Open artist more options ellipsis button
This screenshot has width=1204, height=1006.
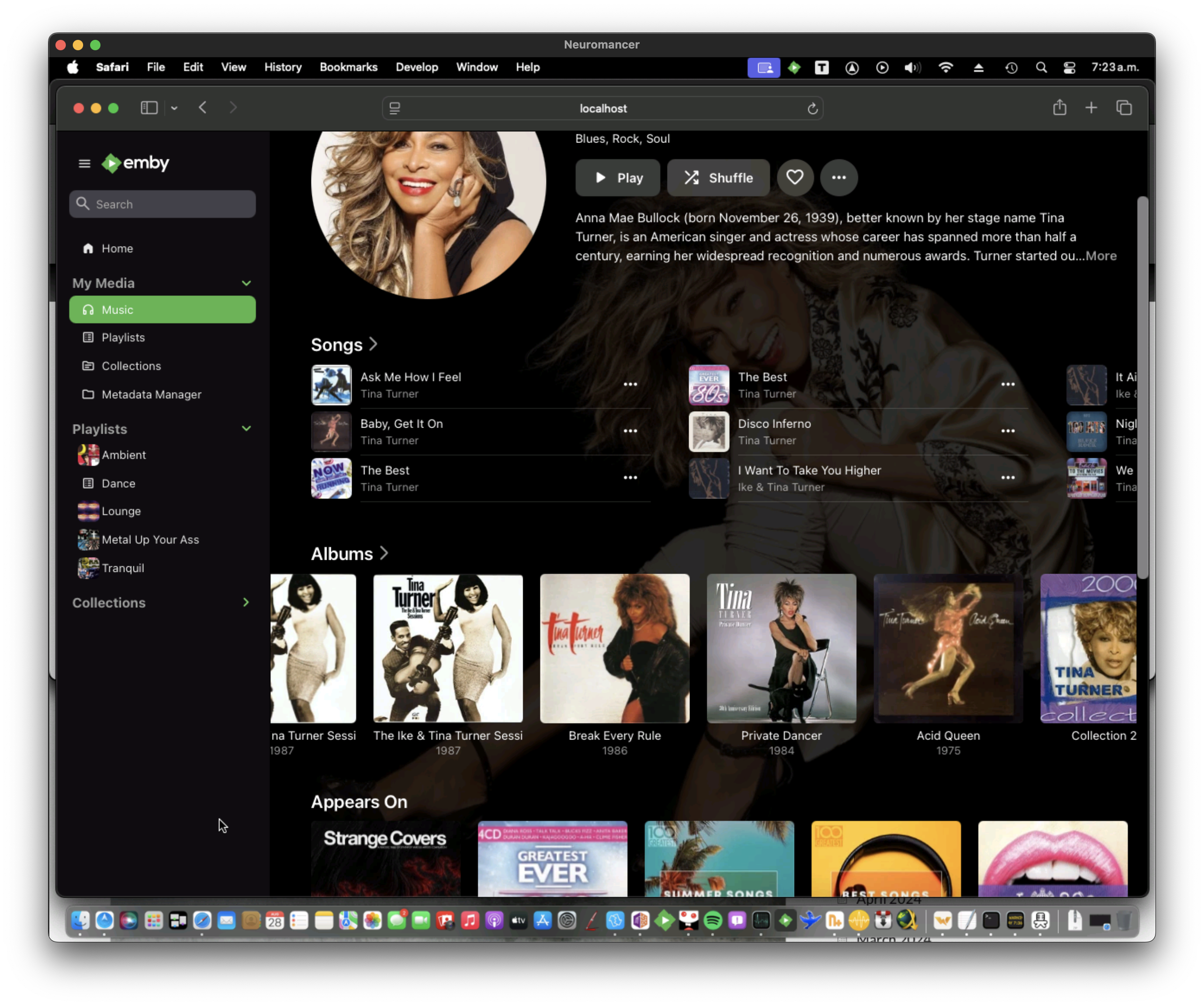coord(839,177)
